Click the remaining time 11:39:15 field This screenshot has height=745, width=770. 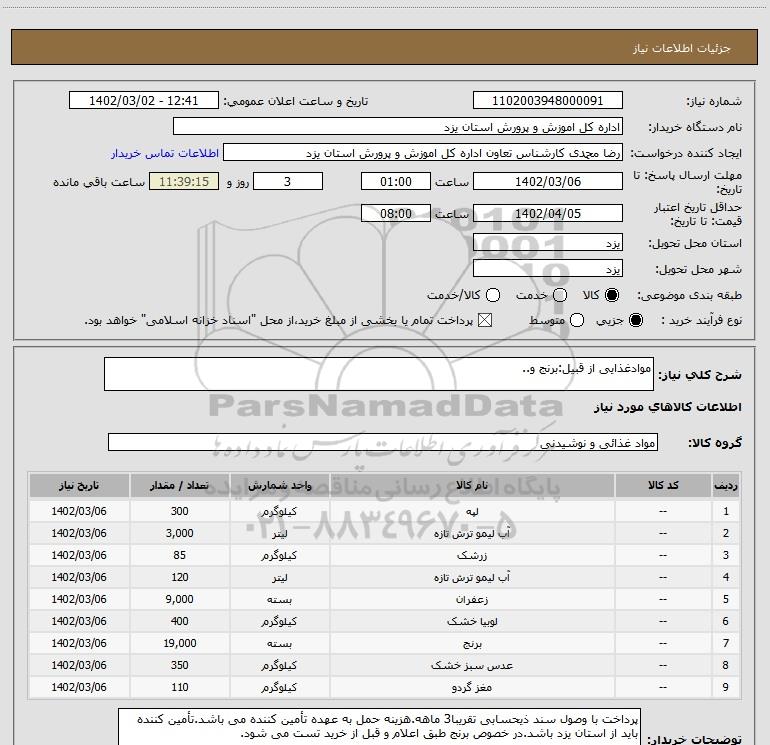(x=184, y=181)
